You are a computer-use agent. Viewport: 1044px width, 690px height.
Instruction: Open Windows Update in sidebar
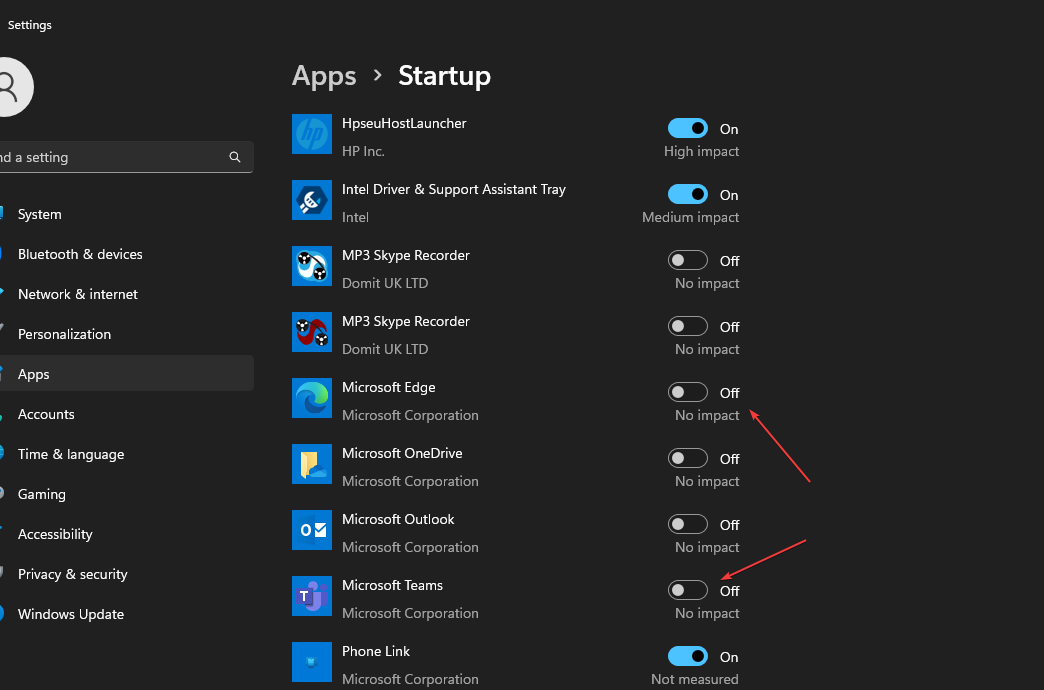[x=71, y=614]
